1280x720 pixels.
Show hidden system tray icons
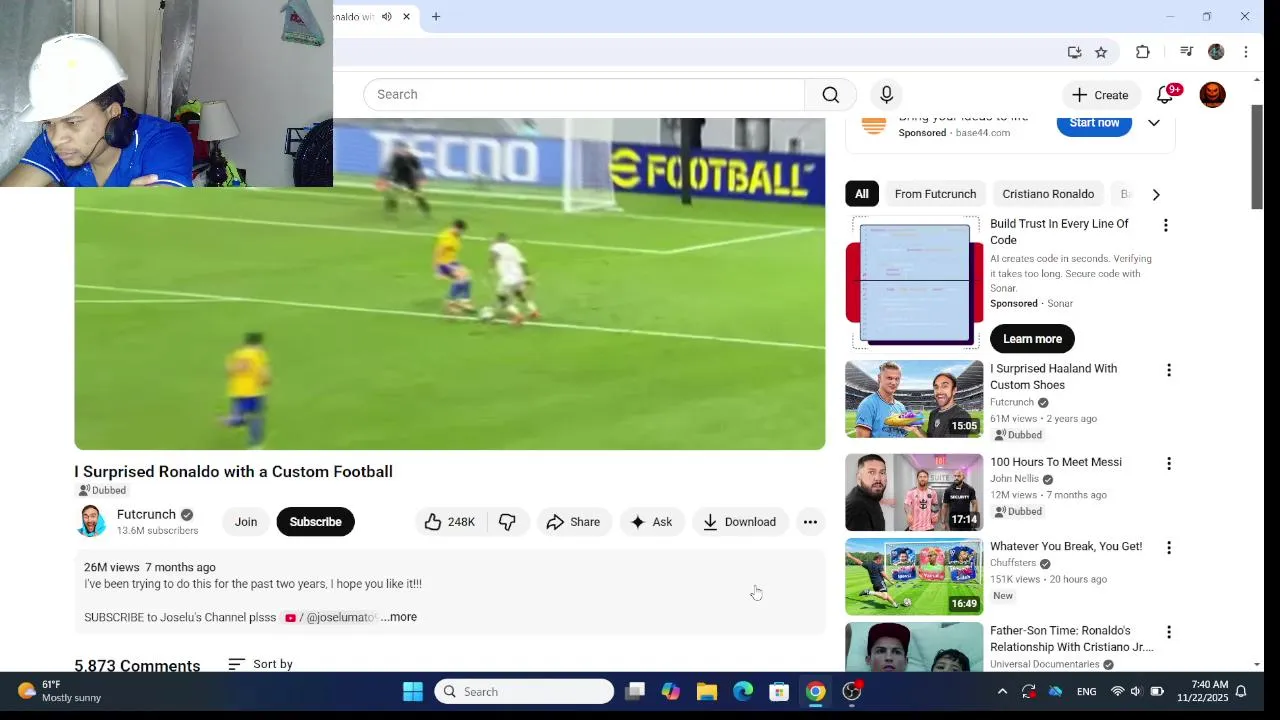pos(1002,691)
